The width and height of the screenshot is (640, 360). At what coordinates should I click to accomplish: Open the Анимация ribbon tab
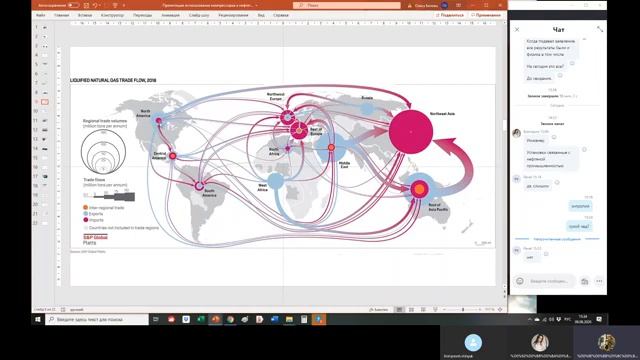pos(170,15)
